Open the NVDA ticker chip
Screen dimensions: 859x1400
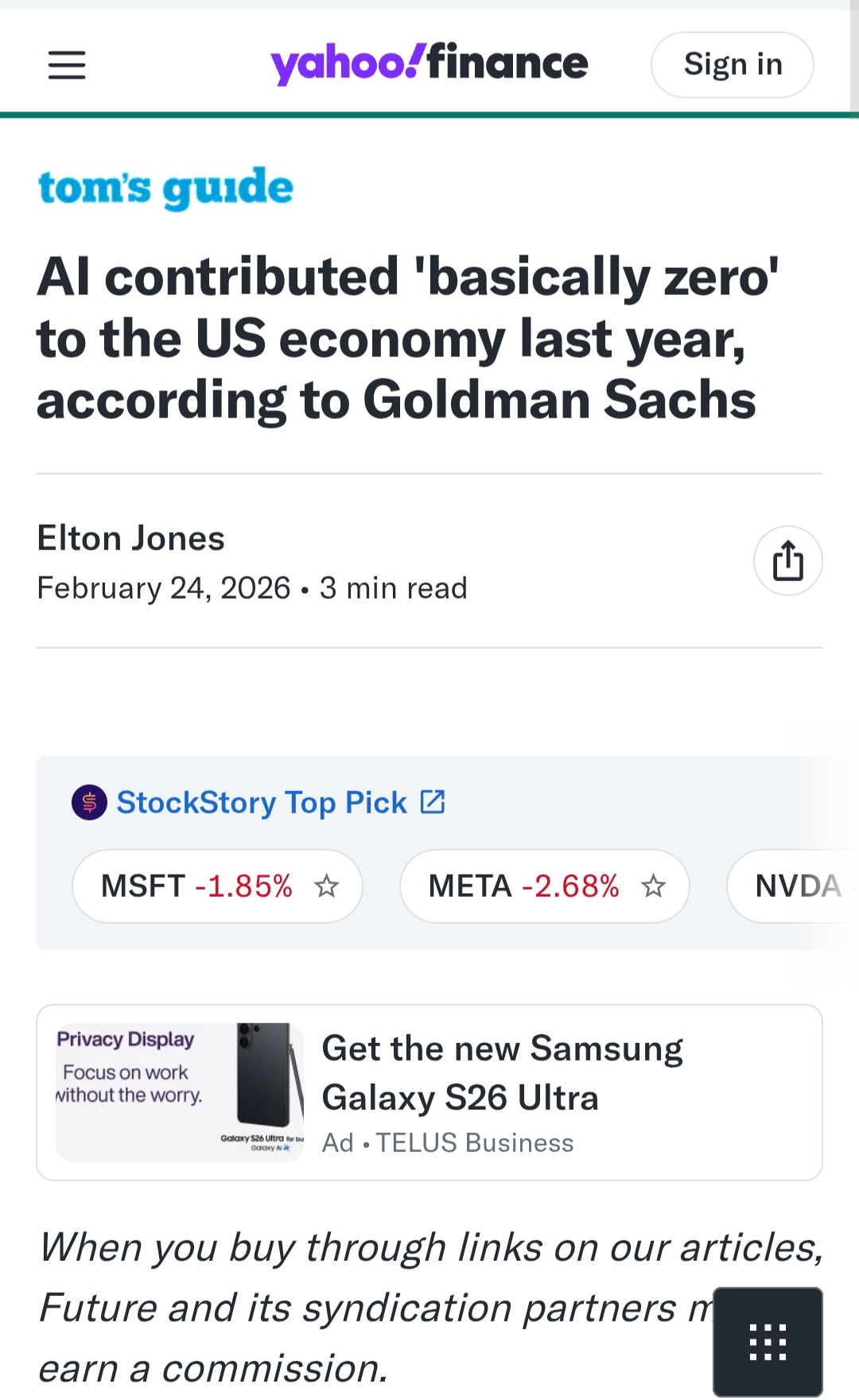tap(792, 886)
